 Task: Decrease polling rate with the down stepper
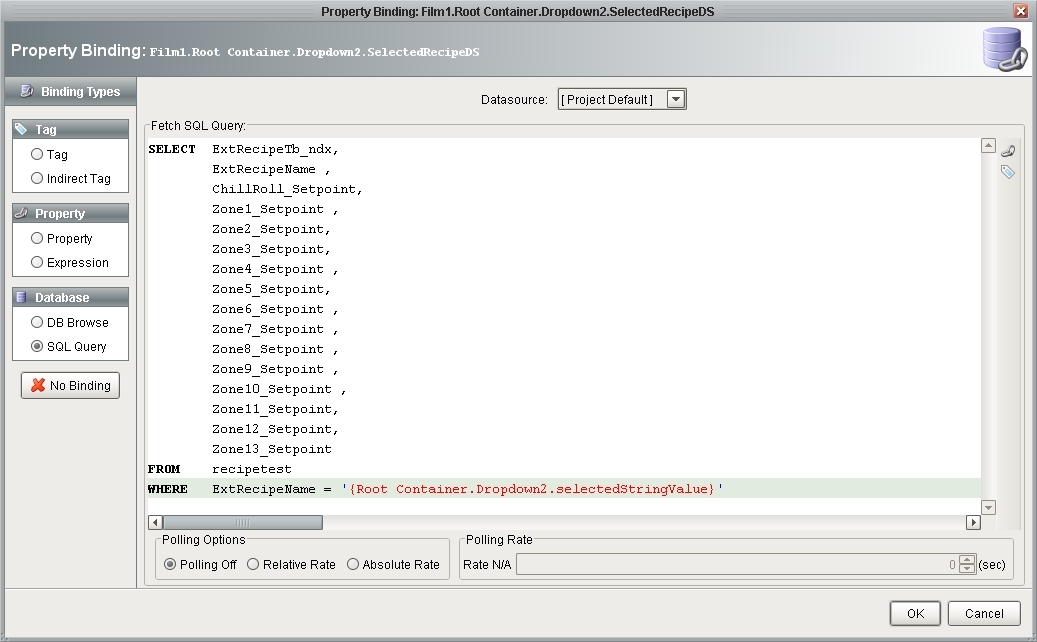(967, 569)
